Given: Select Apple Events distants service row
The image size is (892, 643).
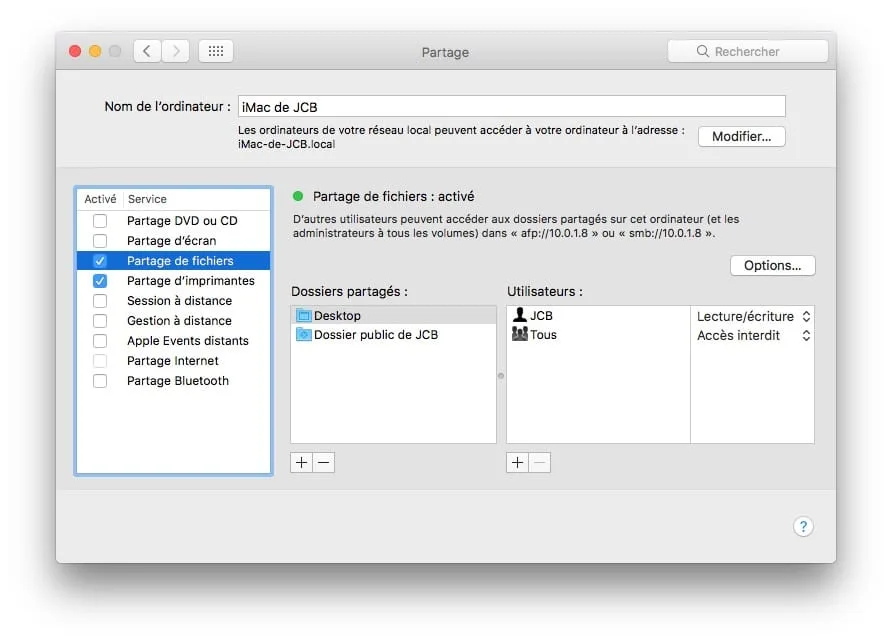Looking at the screenshot, I should click(x=174, y=341).
